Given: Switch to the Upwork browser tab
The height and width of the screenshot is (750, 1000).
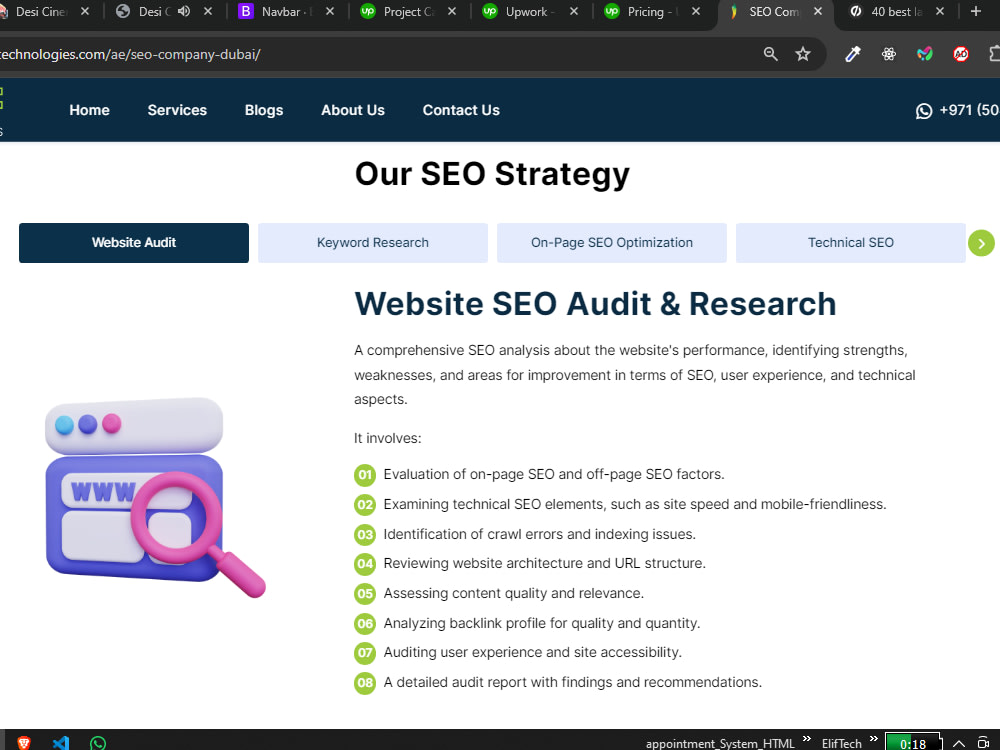Looking at the screenshot, I should tap(529, 11).
